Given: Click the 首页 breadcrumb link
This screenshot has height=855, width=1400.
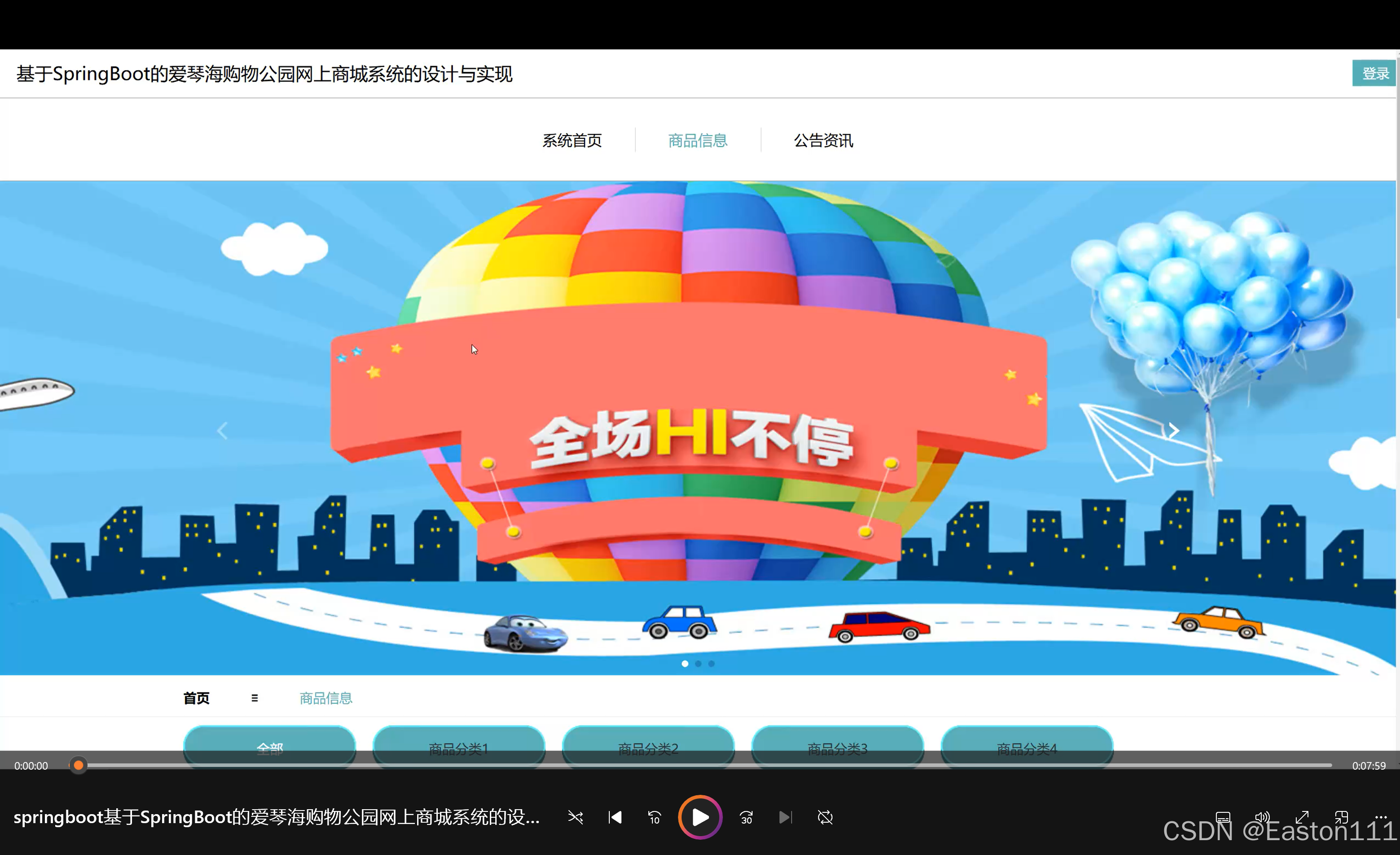Looking at the screenshot, I should [197, 698].
